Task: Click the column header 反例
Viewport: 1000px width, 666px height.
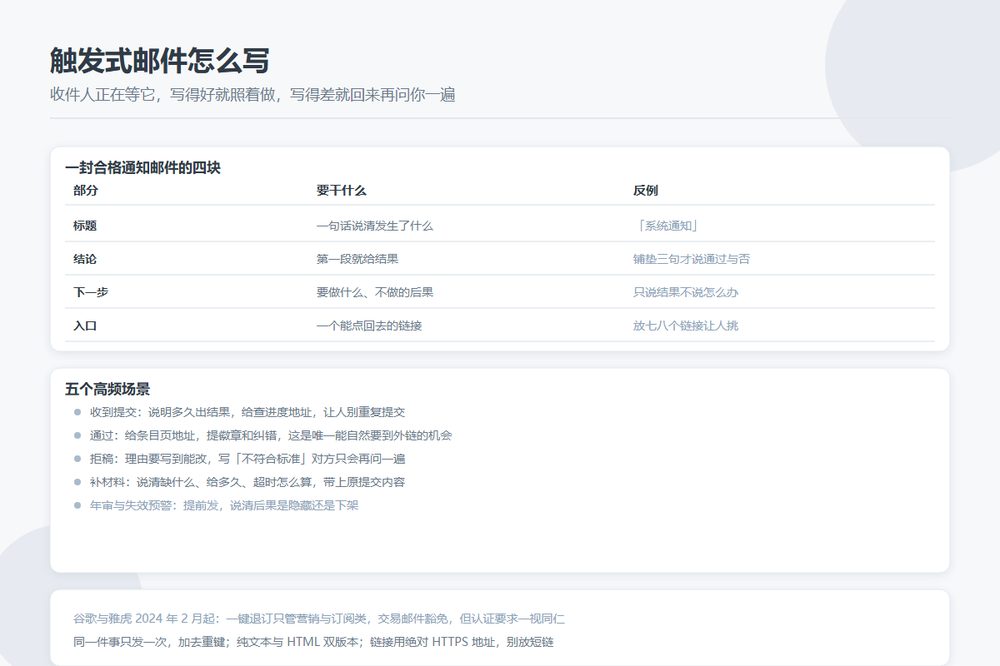Action: tap(645, 190)
